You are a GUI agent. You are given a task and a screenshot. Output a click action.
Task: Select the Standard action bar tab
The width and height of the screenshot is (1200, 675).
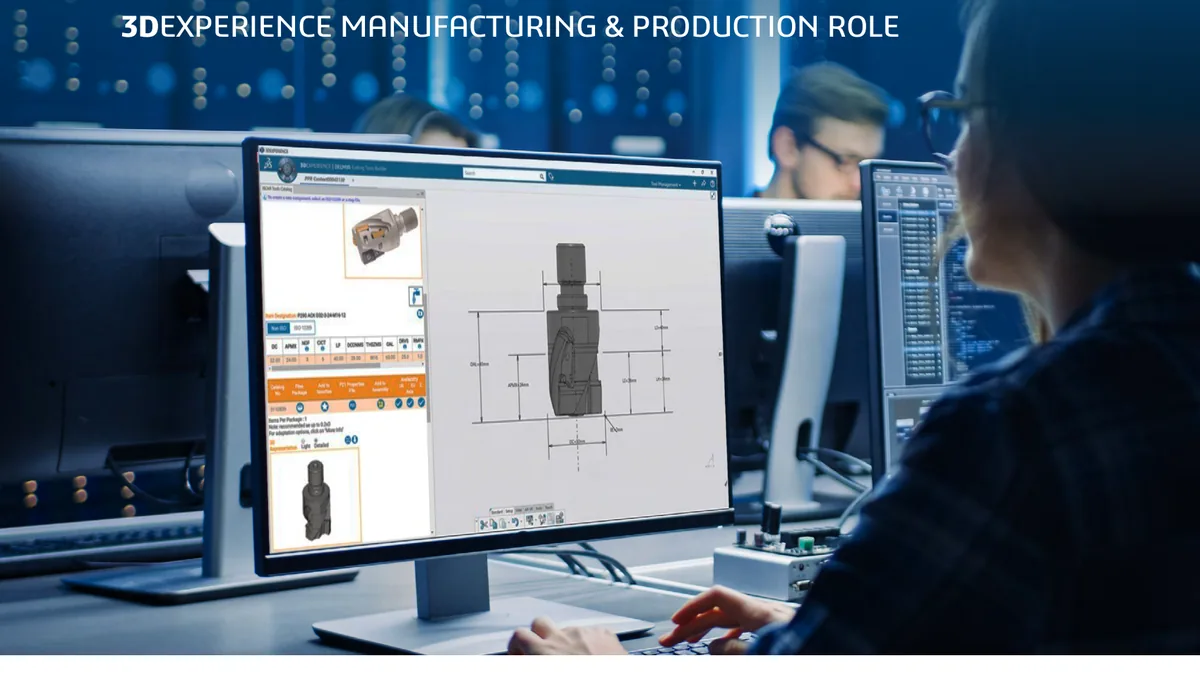497,512
